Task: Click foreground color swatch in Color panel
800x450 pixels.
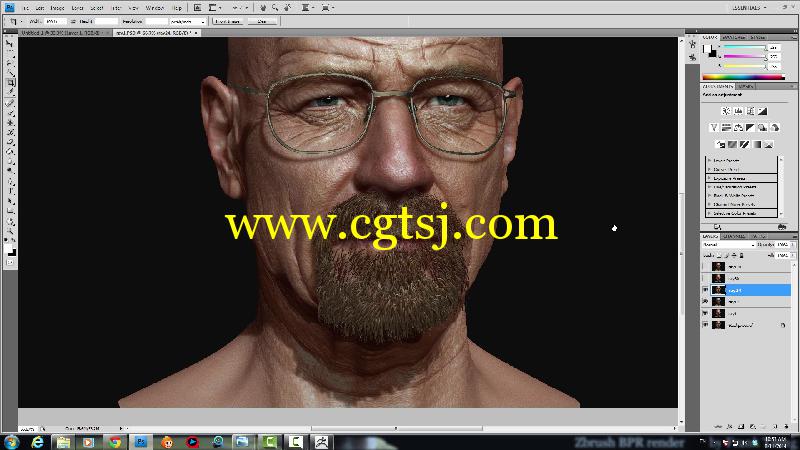Action: point(707,49)
